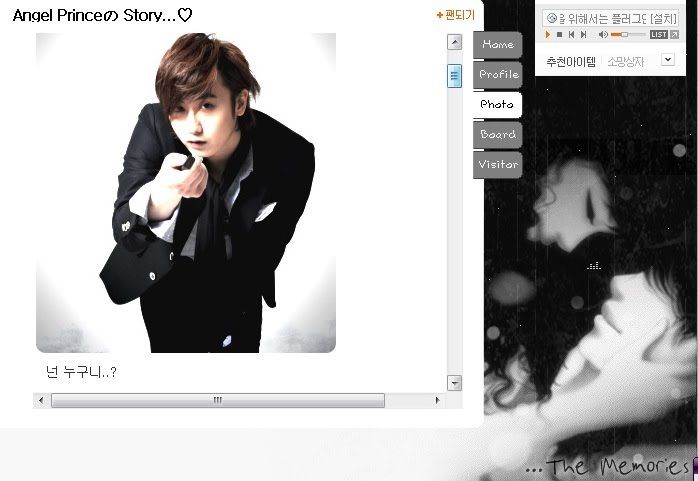This screenshot has height=481, width=698.
Task: Pop out the music player window
Action: [675, 35]
